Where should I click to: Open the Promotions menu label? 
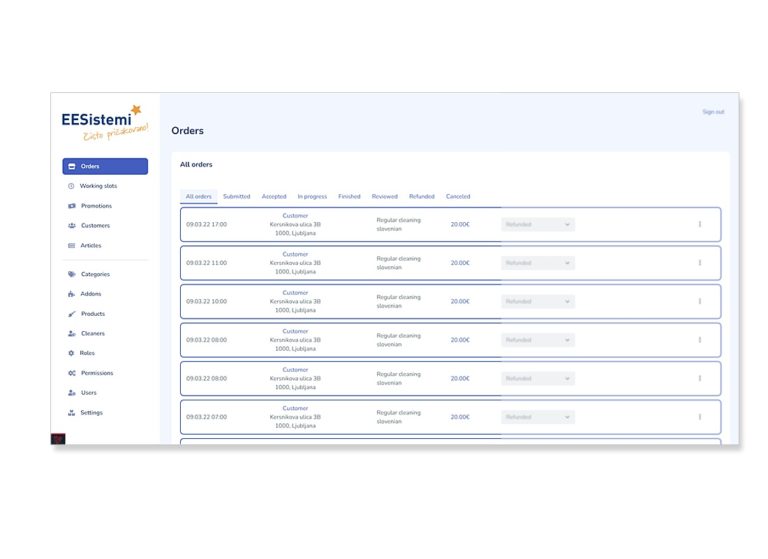96,206
